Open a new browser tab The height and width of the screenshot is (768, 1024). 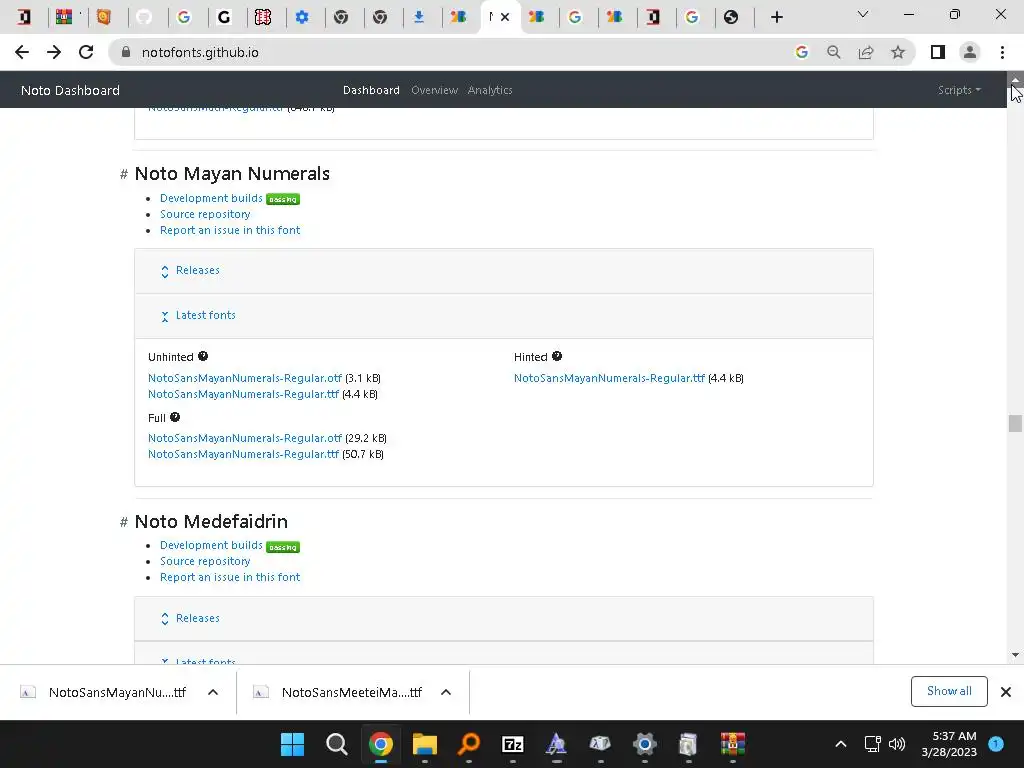pyautogui.click(x=776, y=17)
